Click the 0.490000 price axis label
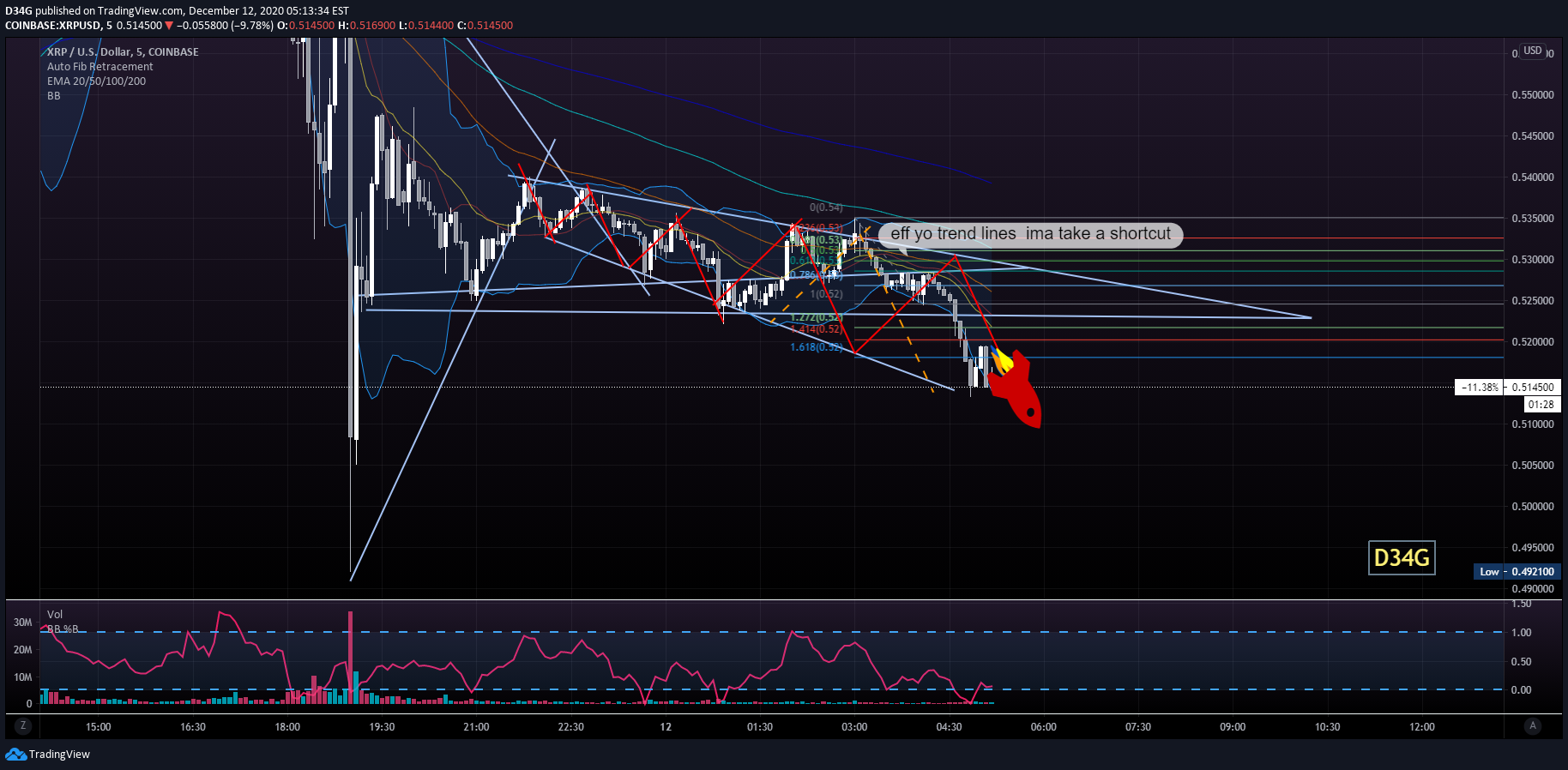The image size is (1568, 770). 1533,589
